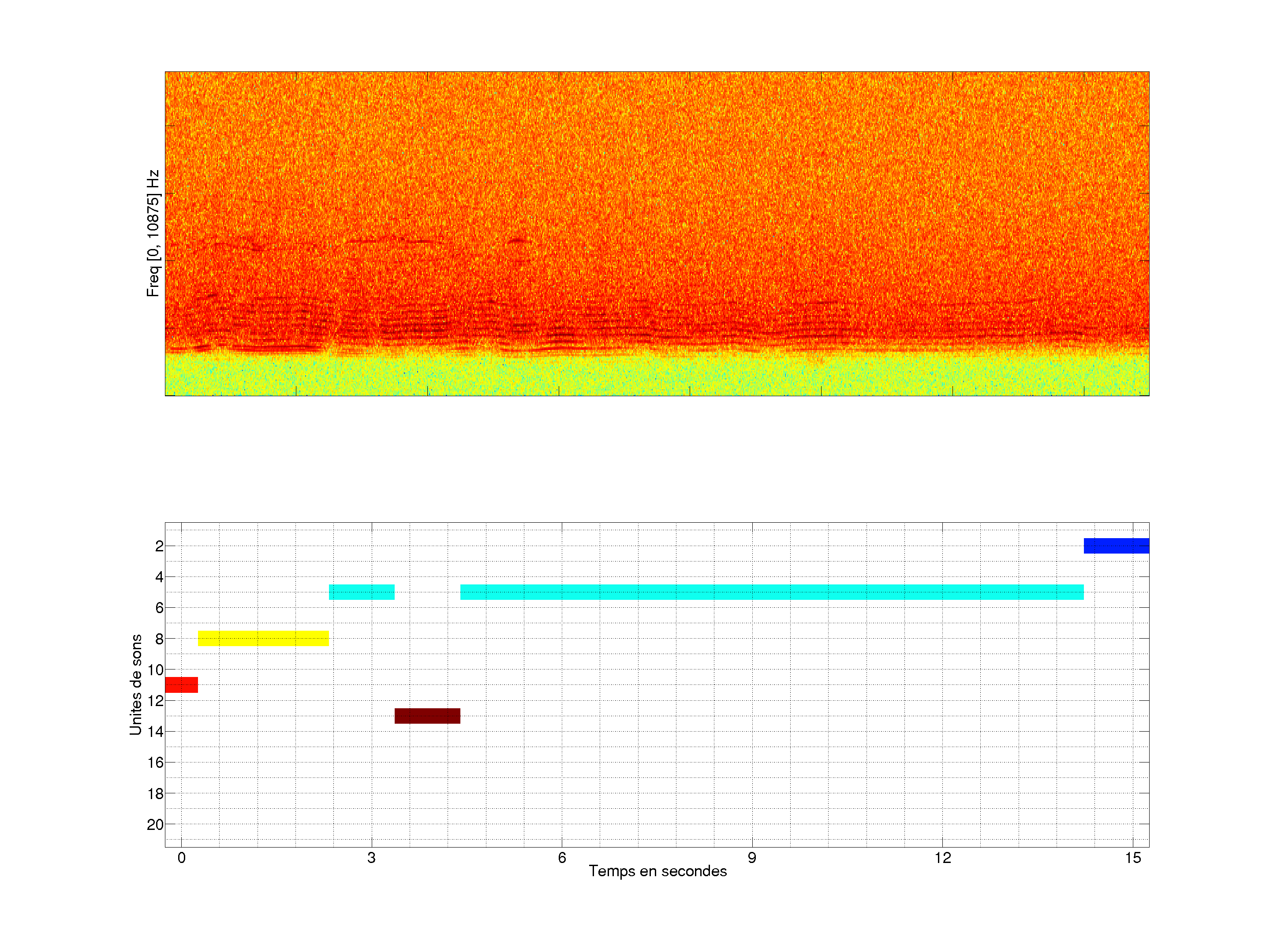The image size is (1270, 952).
Task: Click the x-axis tick label 9
Action: (x=752, y=858)
